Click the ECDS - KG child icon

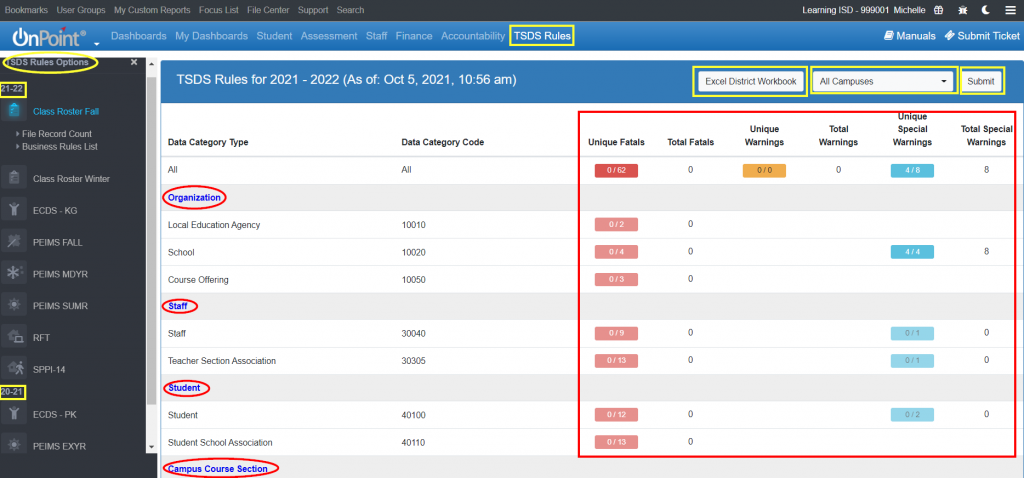pyautogui.click(x=14, y=210)
